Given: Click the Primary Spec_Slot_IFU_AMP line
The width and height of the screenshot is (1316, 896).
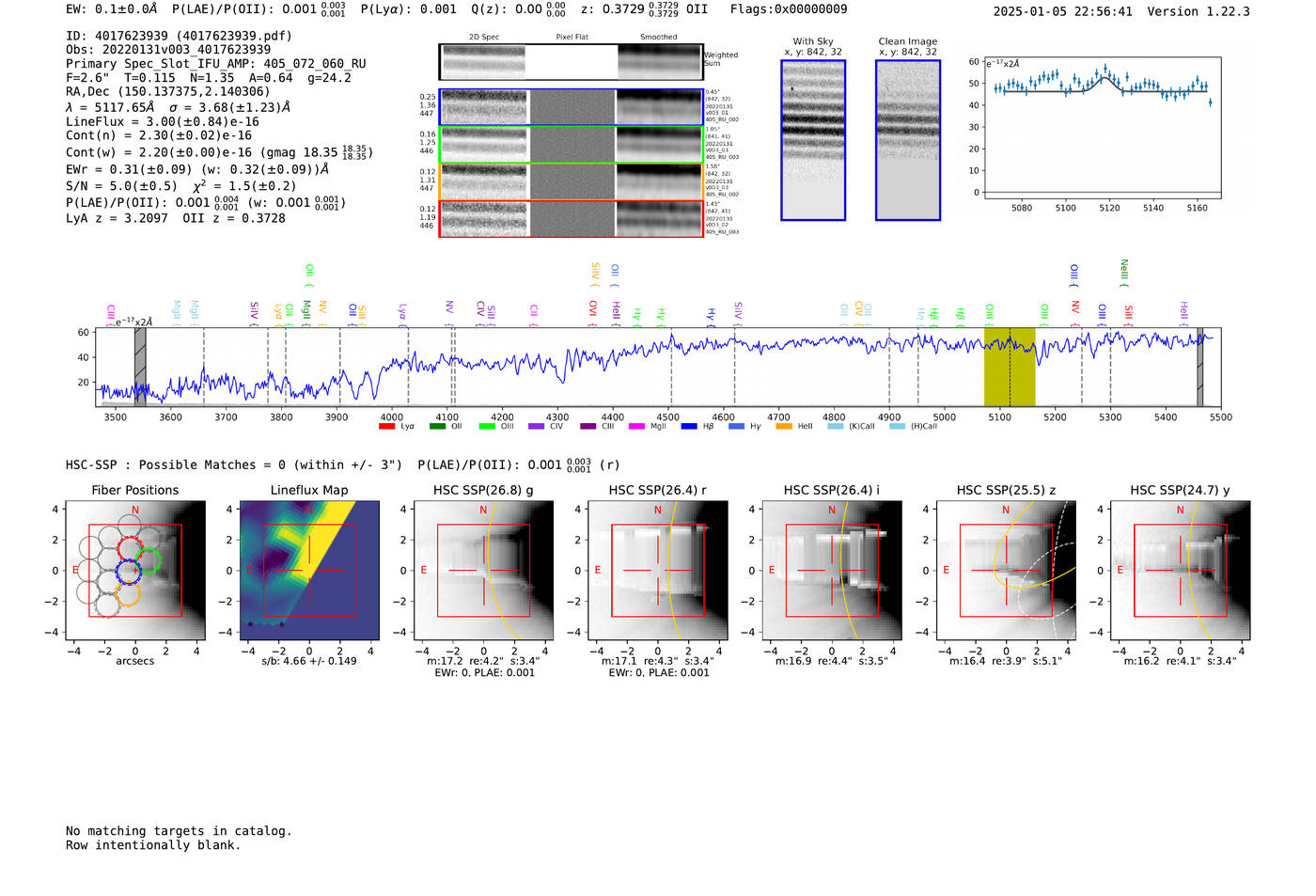Looking at the screenshot, I should [216, 64].
